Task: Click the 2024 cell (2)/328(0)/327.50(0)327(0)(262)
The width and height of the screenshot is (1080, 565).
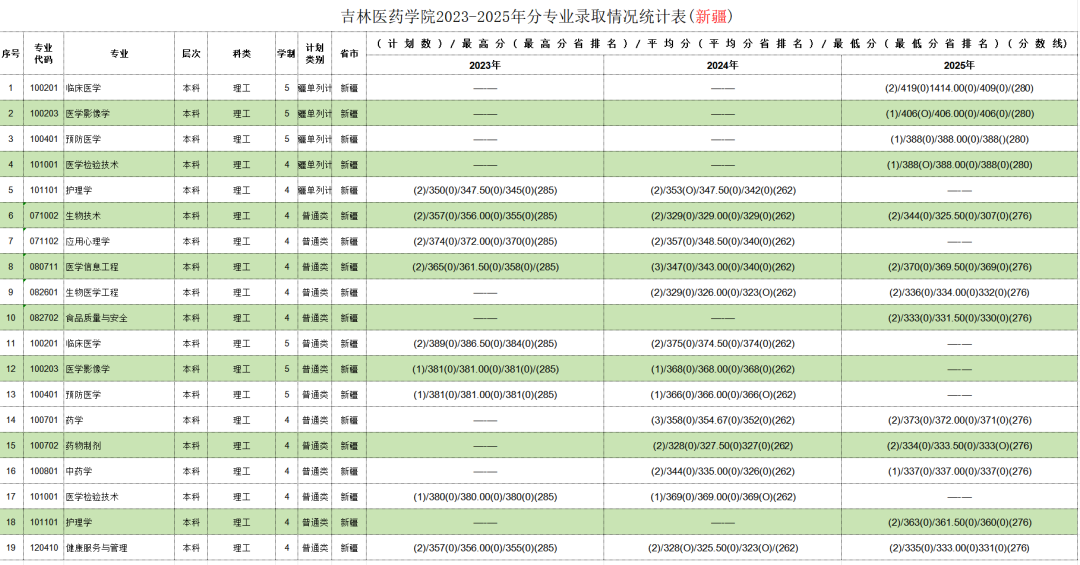Action: [x=723, y=446]
